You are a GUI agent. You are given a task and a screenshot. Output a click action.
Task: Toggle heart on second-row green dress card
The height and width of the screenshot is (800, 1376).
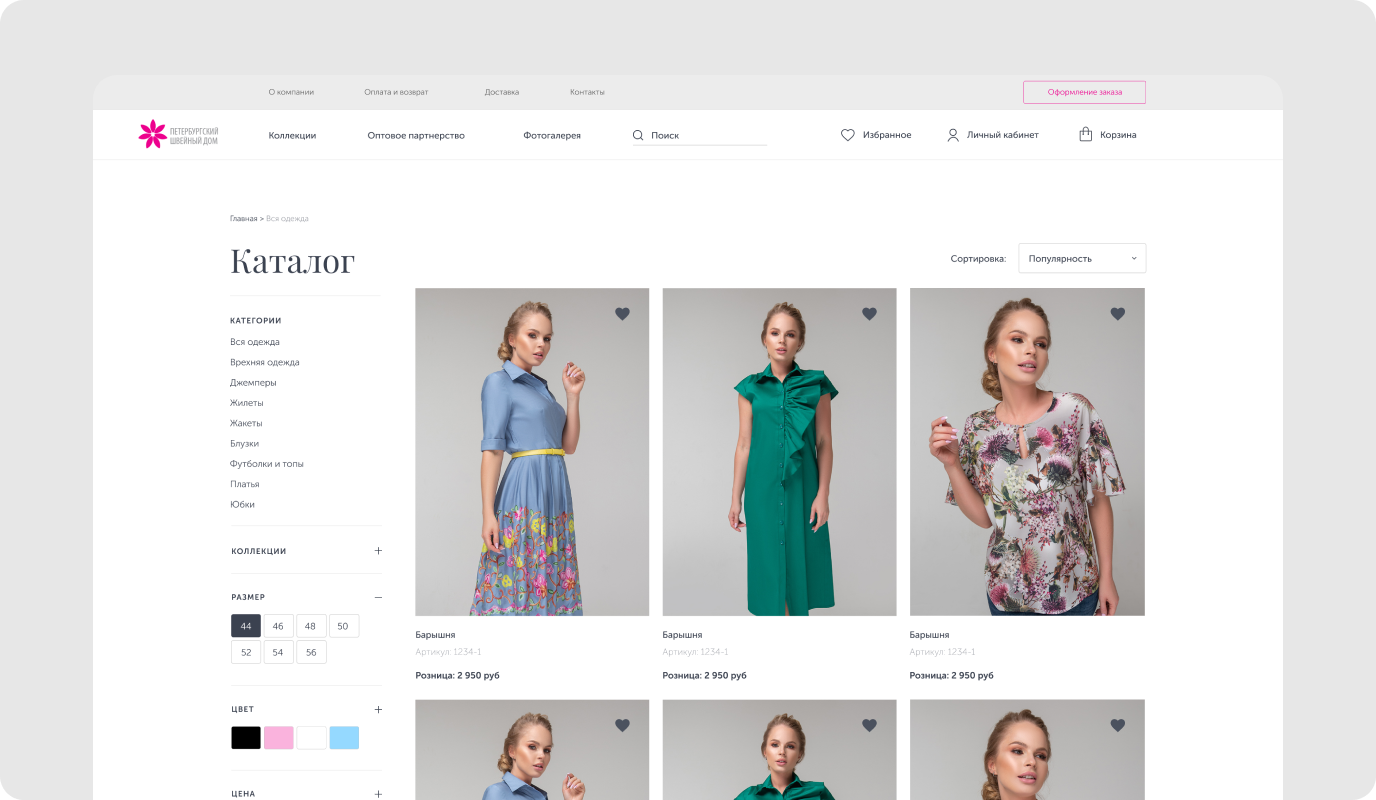click(869, 725)
